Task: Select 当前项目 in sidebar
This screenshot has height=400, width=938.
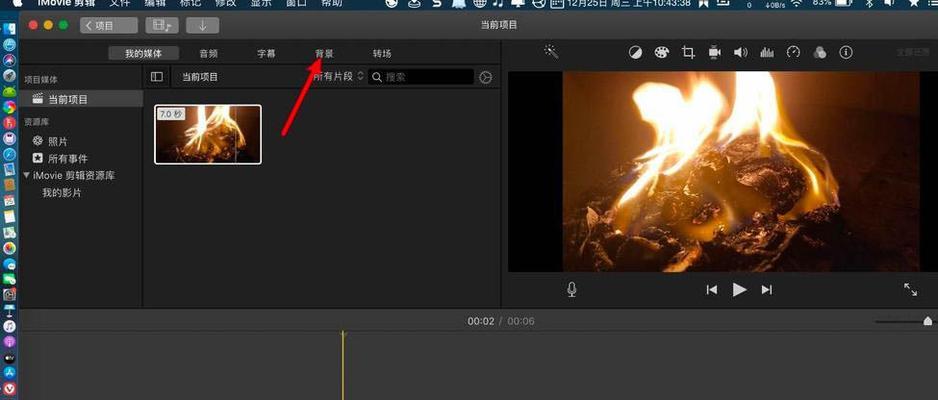Action: pos(81,99)
